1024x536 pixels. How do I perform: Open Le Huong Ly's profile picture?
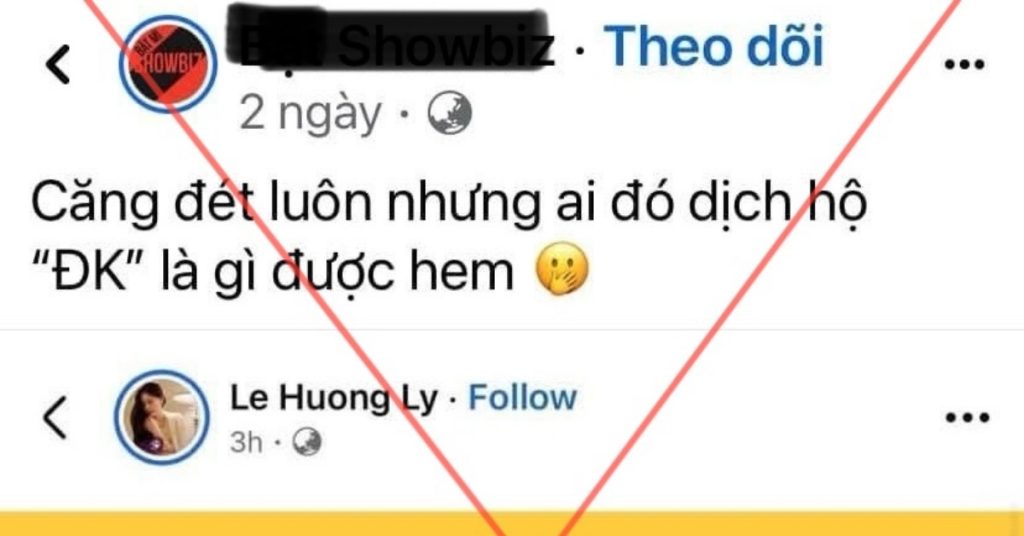coord(162,417)
